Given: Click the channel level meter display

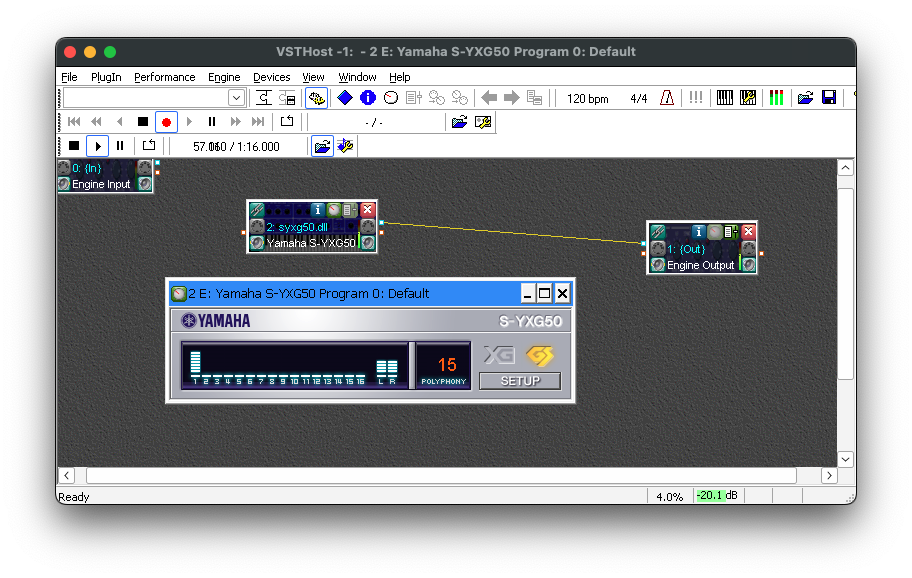Looking at the screenshot, I should 295,365.
